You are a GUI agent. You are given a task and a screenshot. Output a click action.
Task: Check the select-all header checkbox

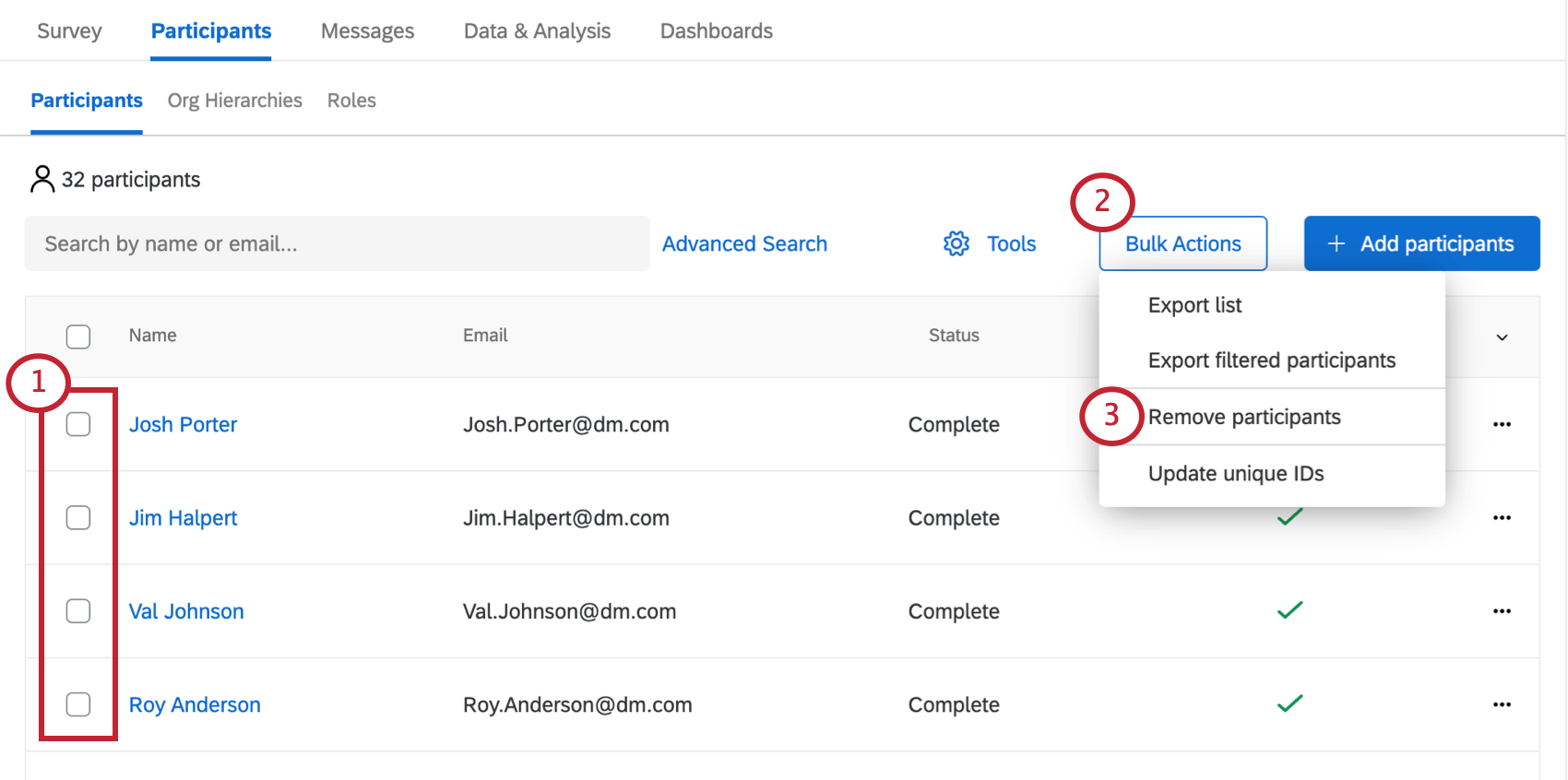click(x=78, y=337)
